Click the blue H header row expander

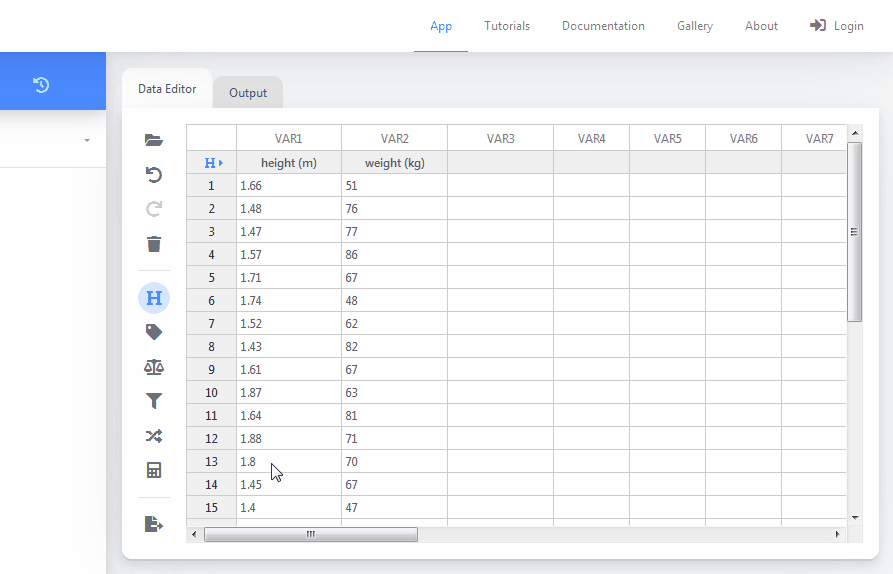click(212, 162)
